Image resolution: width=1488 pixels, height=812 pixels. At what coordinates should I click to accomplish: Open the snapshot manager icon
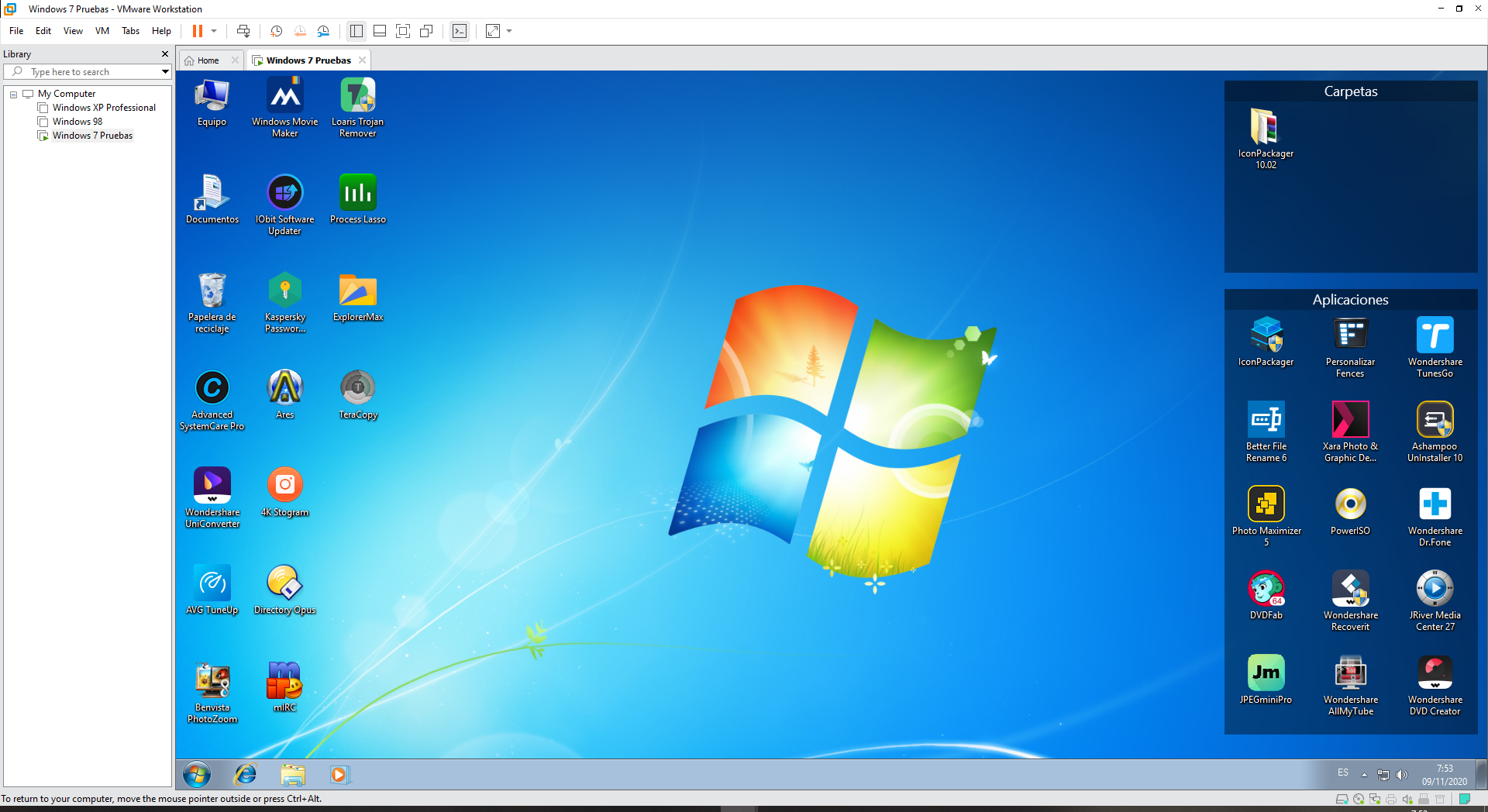[x=323, y=31]
